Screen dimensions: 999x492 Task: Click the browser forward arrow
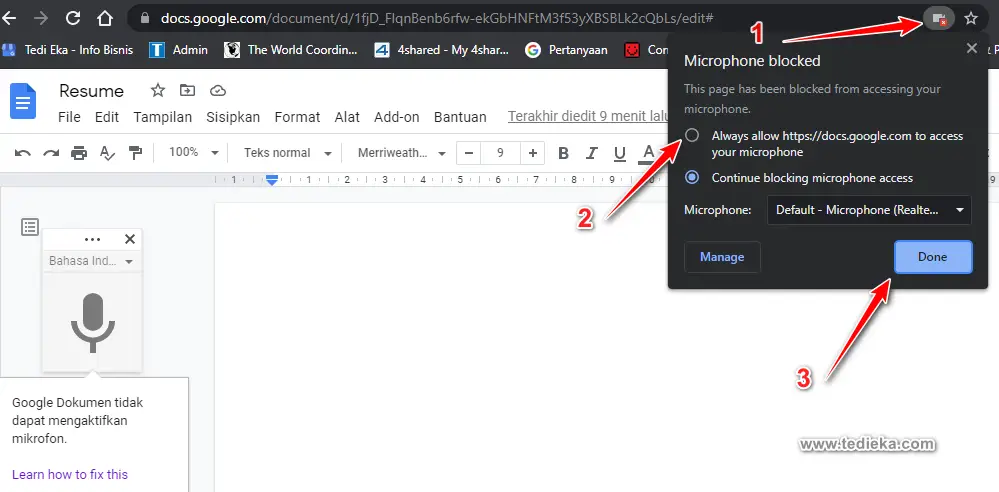click(41, 18)
